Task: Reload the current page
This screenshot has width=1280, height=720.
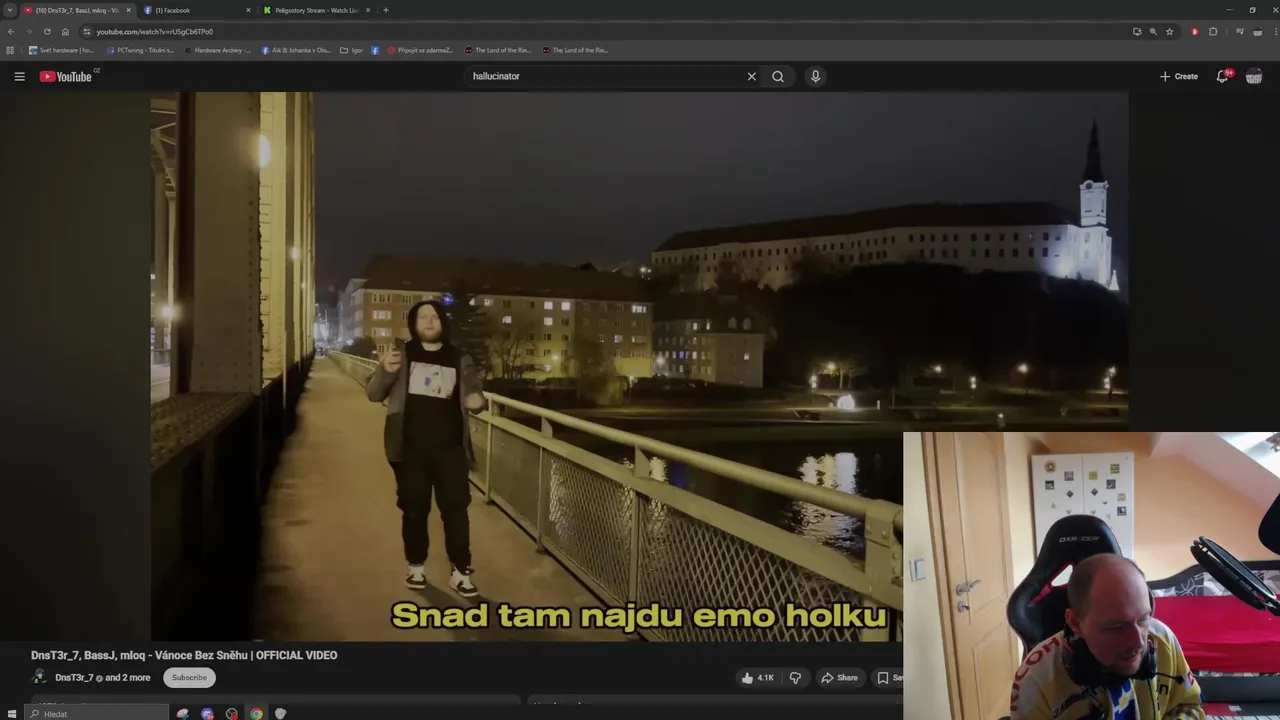Action: 47,32
